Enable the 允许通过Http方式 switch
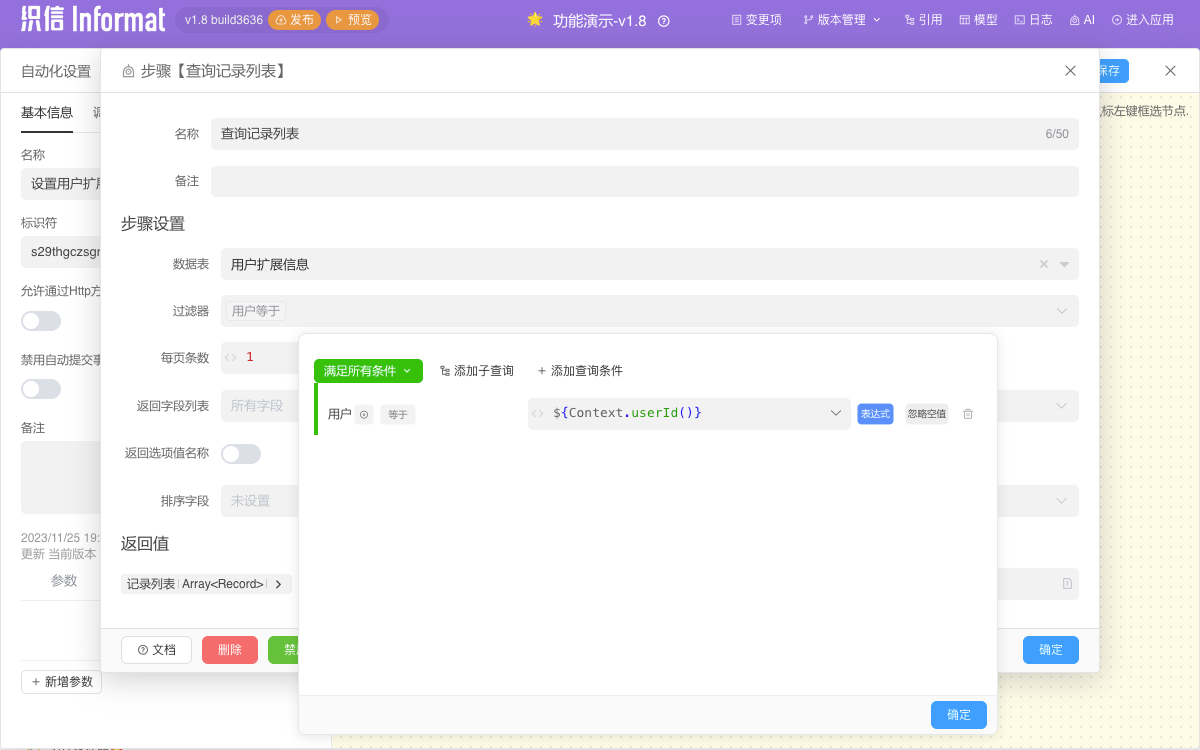Screen dimensions: 1200x750 [41, 320]
